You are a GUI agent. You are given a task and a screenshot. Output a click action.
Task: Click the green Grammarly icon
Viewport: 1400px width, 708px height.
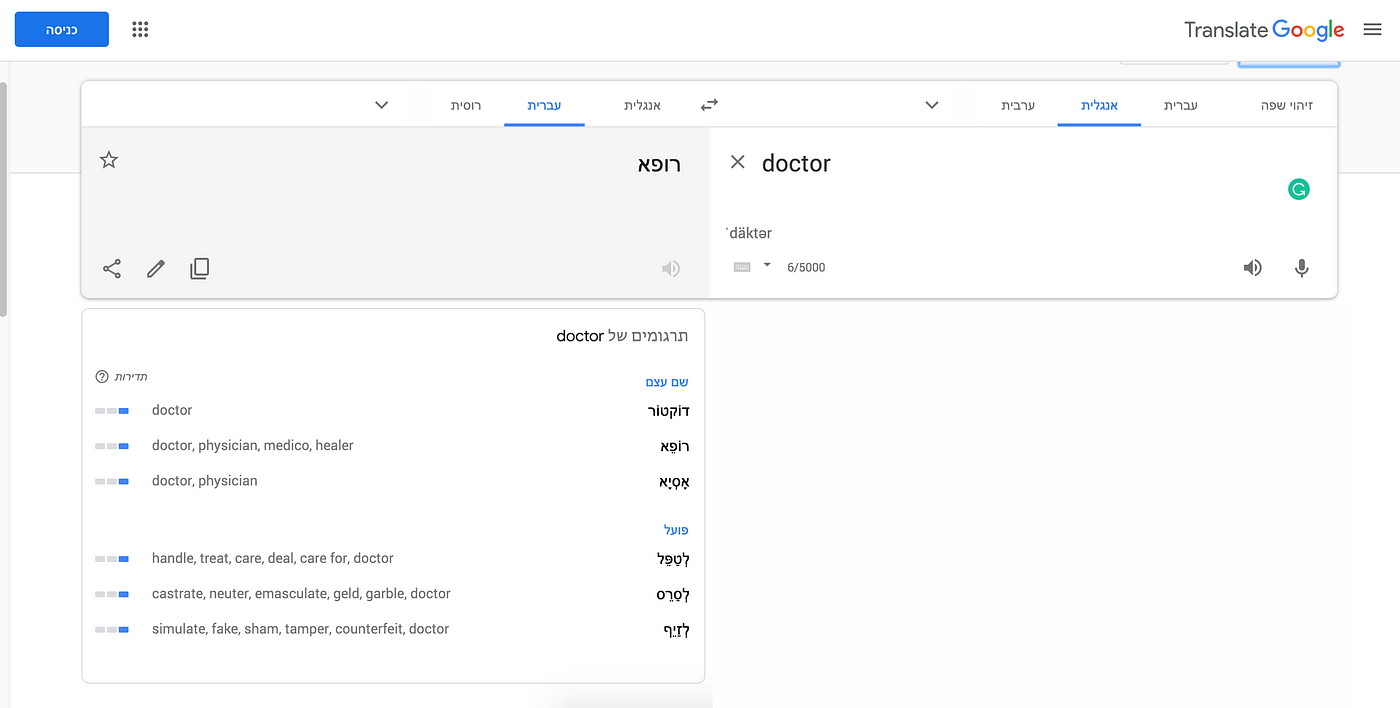click(x=1298, y=189)
